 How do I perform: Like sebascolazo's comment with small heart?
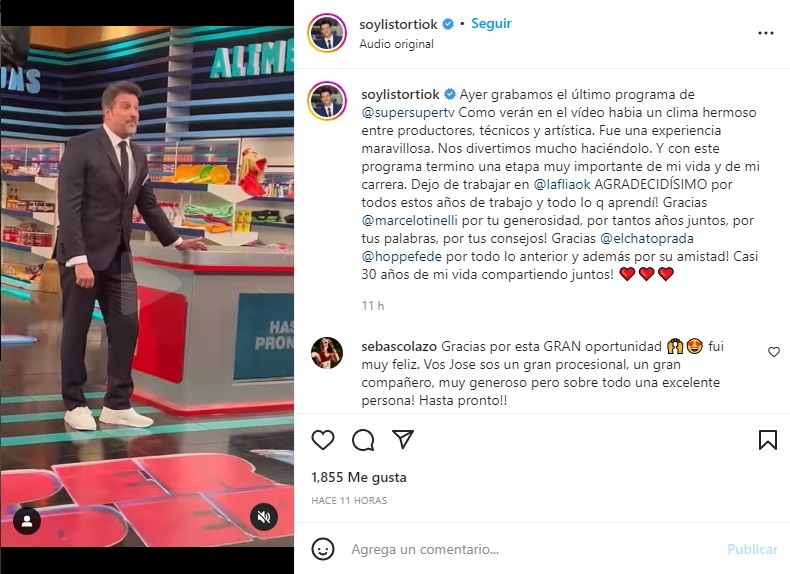pyautogui.click(x=774, y=352)
